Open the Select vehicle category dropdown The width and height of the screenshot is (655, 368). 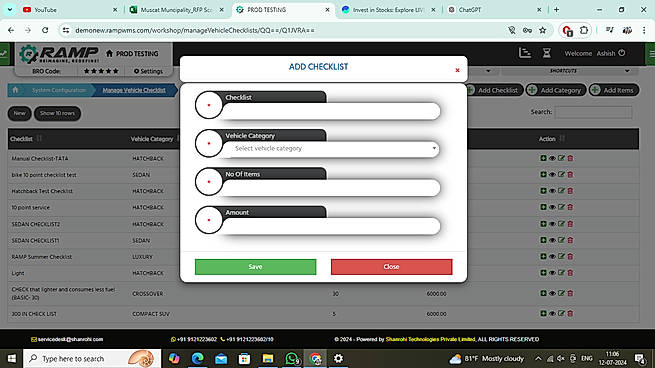pos(331,149)
